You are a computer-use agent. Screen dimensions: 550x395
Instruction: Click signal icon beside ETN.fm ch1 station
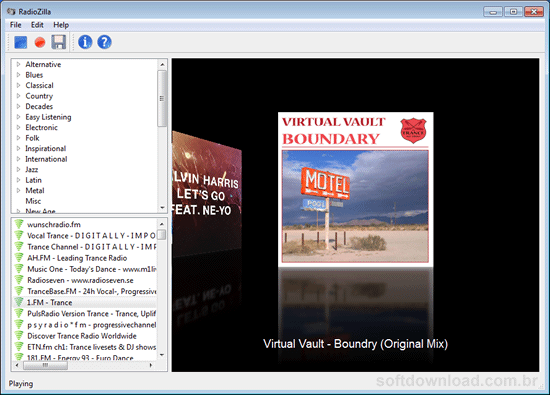(x=19, y=347)
